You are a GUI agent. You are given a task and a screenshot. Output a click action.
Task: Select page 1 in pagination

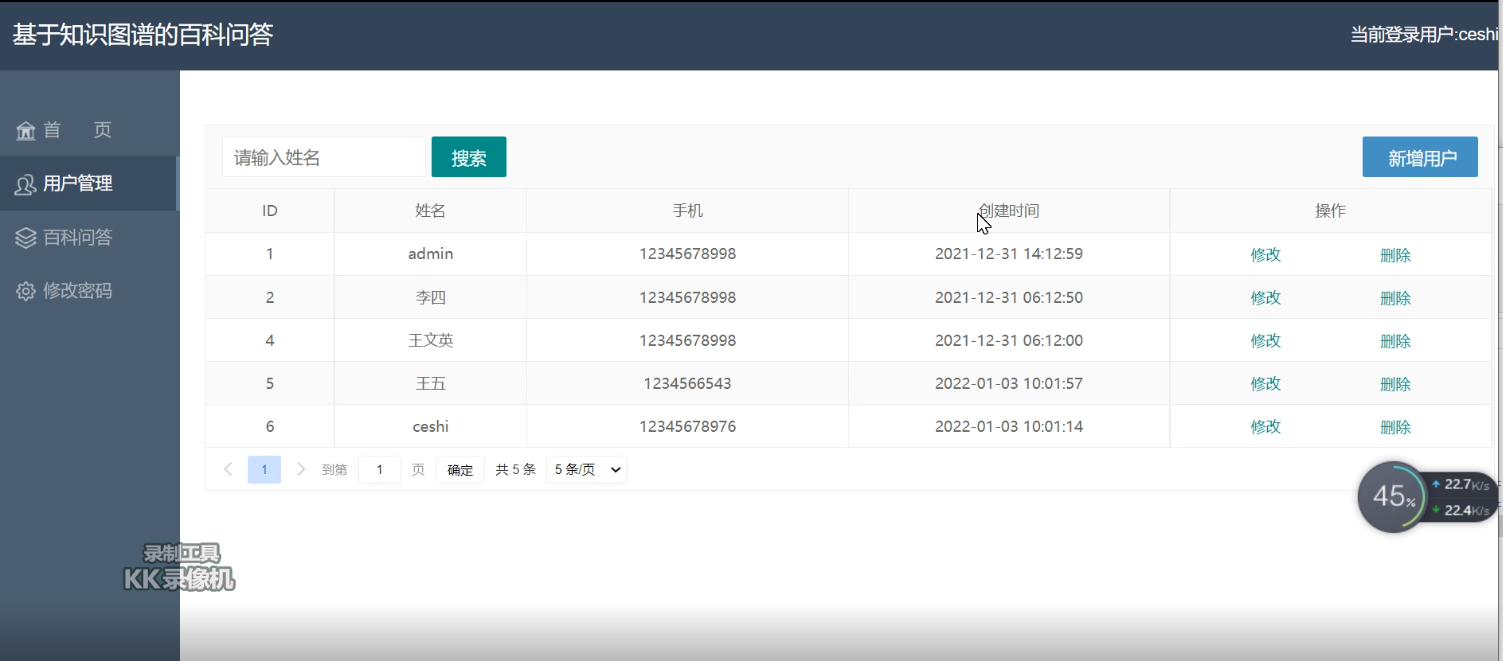[264, 470]
